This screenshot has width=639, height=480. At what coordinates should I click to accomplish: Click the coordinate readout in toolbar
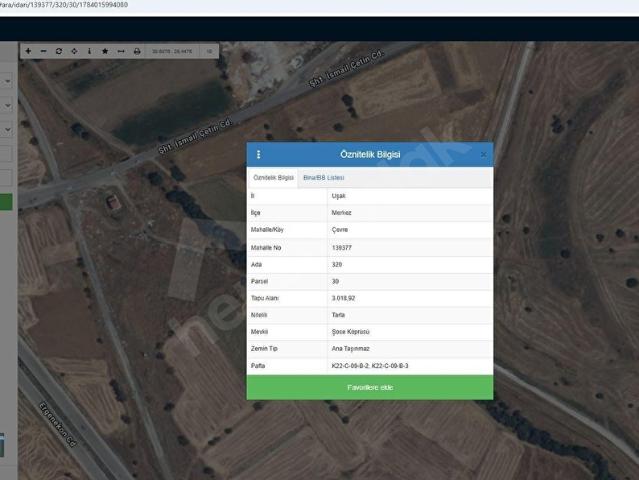(x=172, y=51)
